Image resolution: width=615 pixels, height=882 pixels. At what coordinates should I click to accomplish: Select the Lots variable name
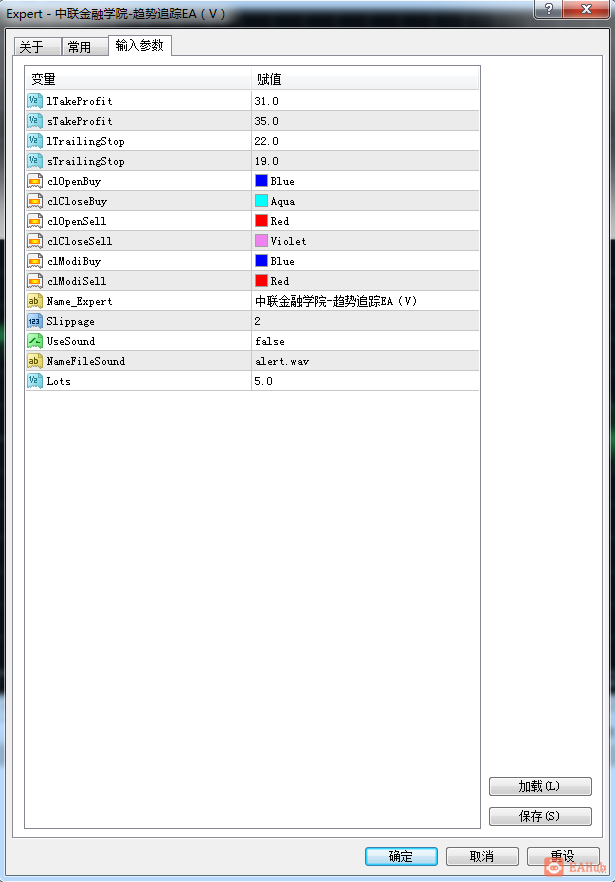tap(59, 381)
